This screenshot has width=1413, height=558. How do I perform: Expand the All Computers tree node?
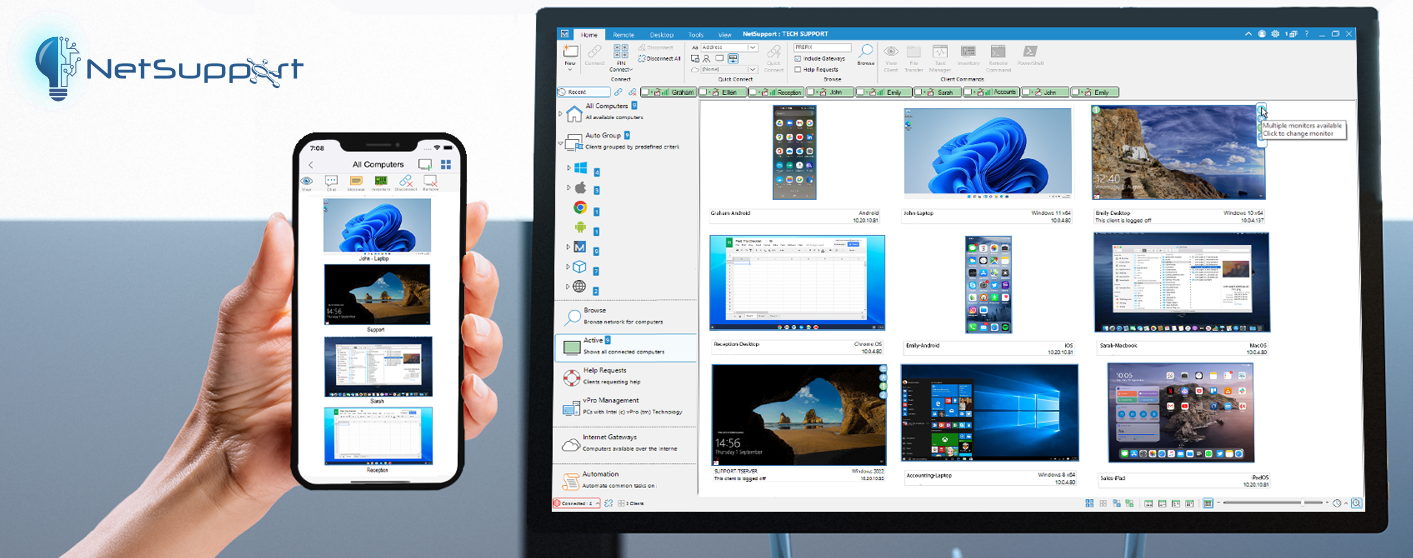tap(560, 113)
